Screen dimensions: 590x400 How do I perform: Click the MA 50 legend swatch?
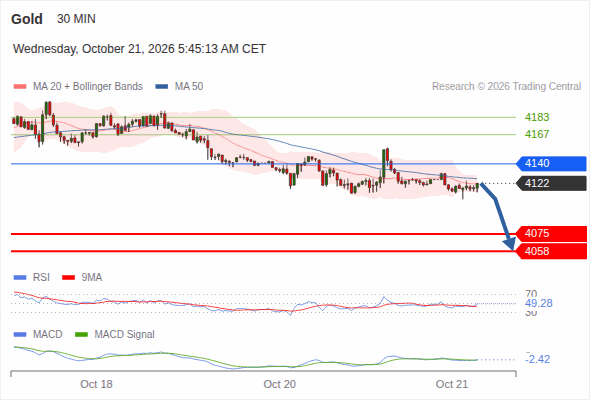[x=162, y=87]
